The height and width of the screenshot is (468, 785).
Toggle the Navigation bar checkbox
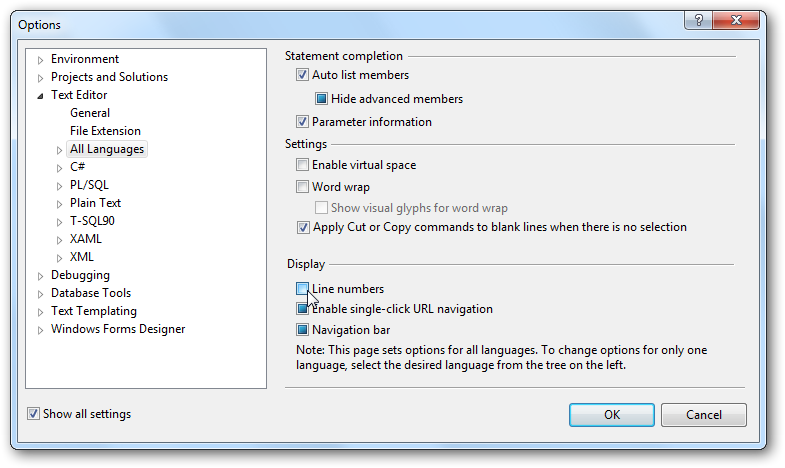pyautogui.click(x=303, y=330)
